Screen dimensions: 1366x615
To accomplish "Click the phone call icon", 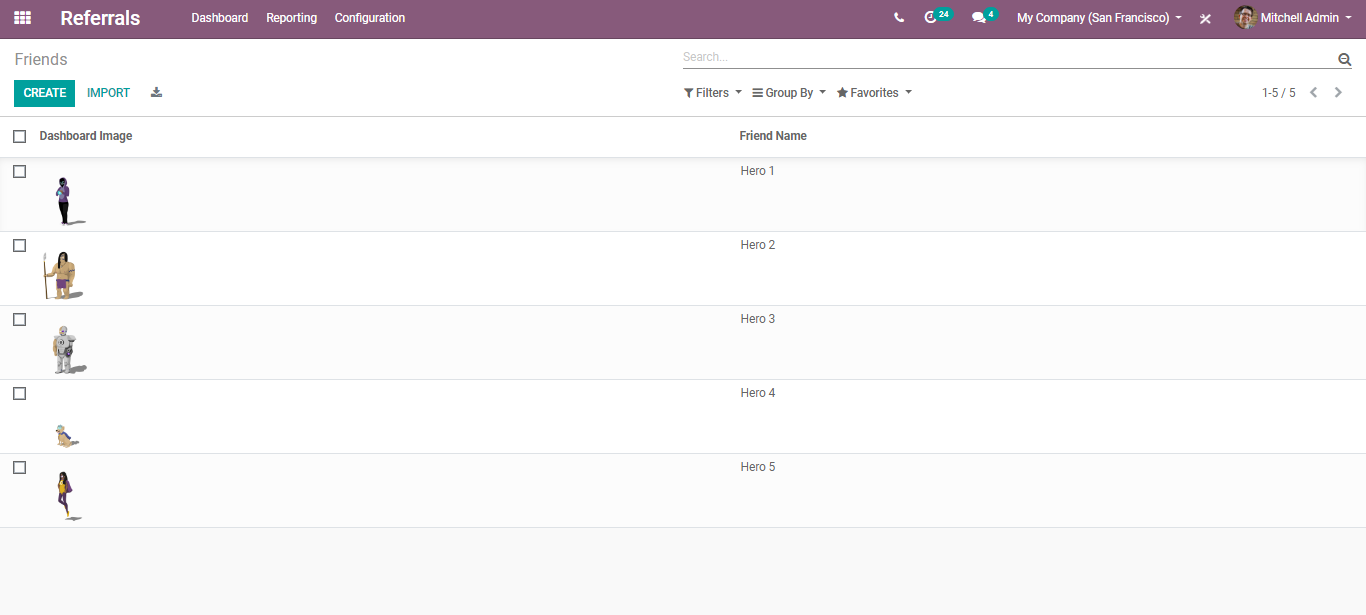I will click(x=899, y=18).
